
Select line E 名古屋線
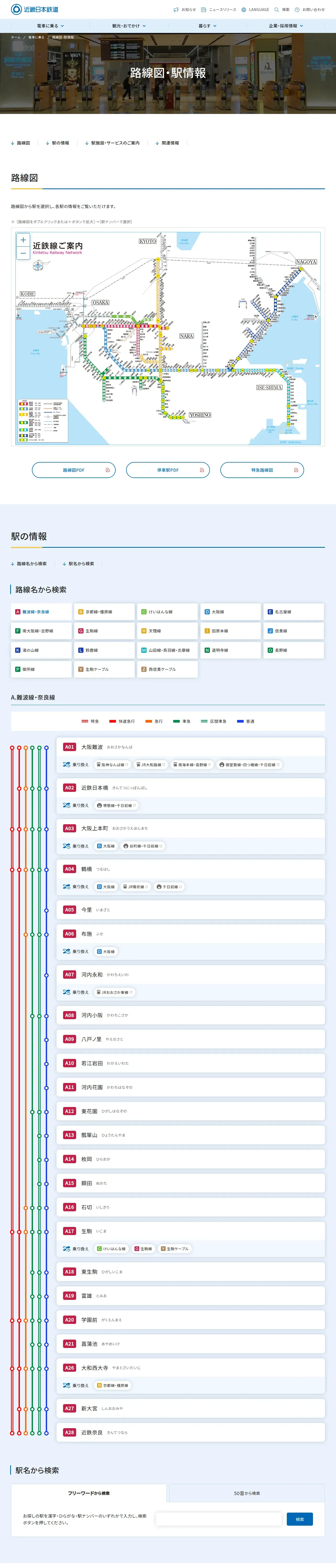[x=293, y=612]
